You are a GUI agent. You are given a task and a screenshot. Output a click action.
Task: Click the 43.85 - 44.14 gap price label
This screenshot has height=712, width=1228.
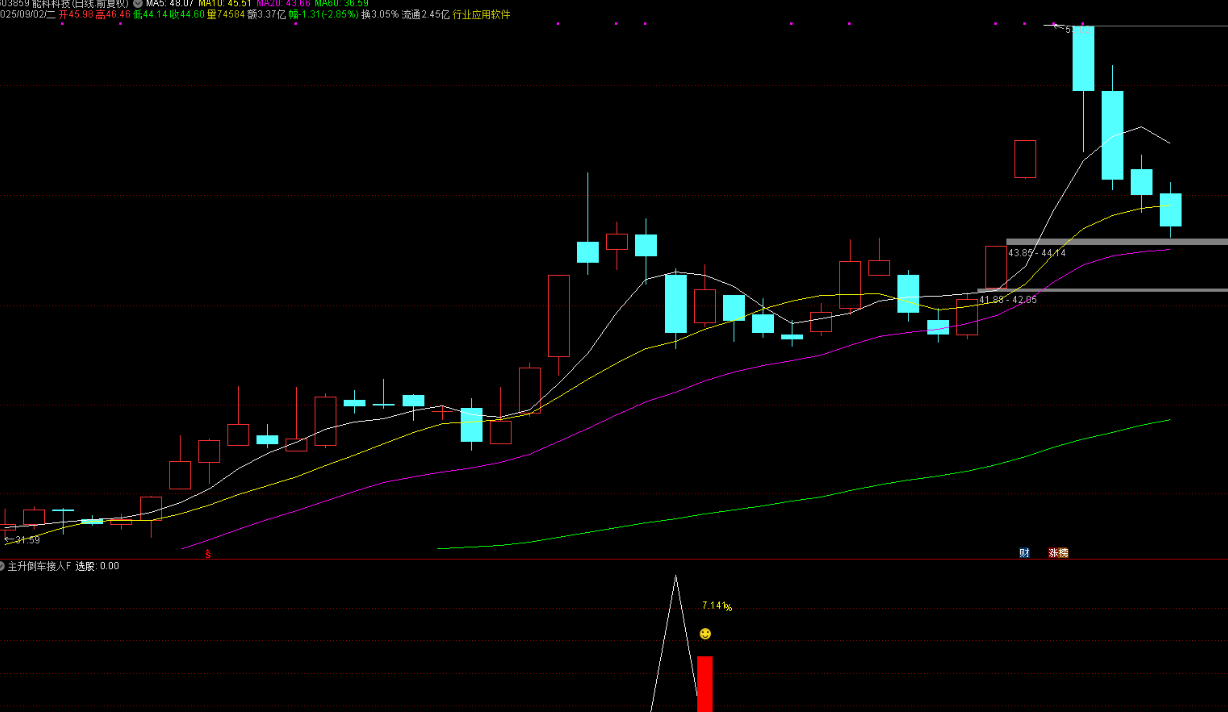(x=1036, y=253)
